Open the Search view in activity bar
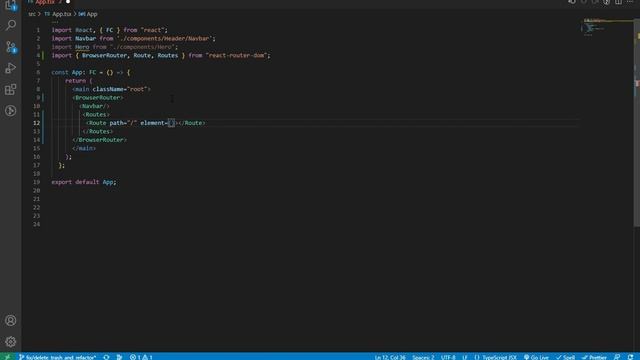The height and width of the screenshot is (360, 640). coord(11,25)
